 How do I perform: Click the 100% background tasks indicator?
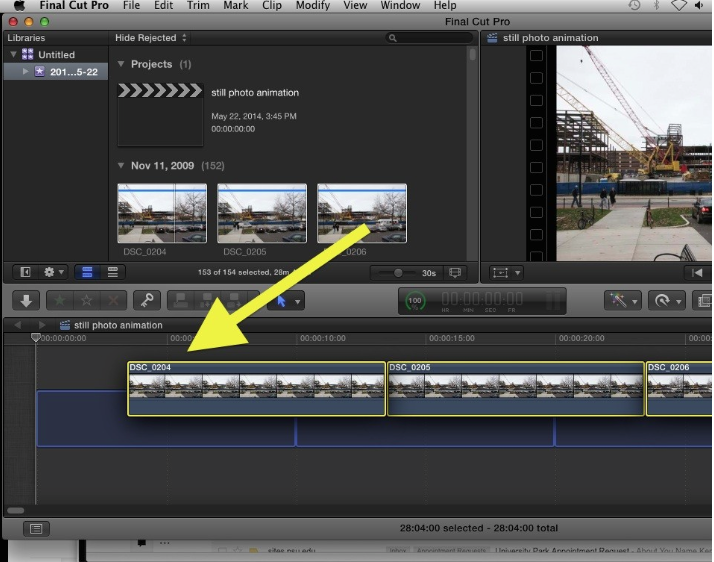(414, 301)
